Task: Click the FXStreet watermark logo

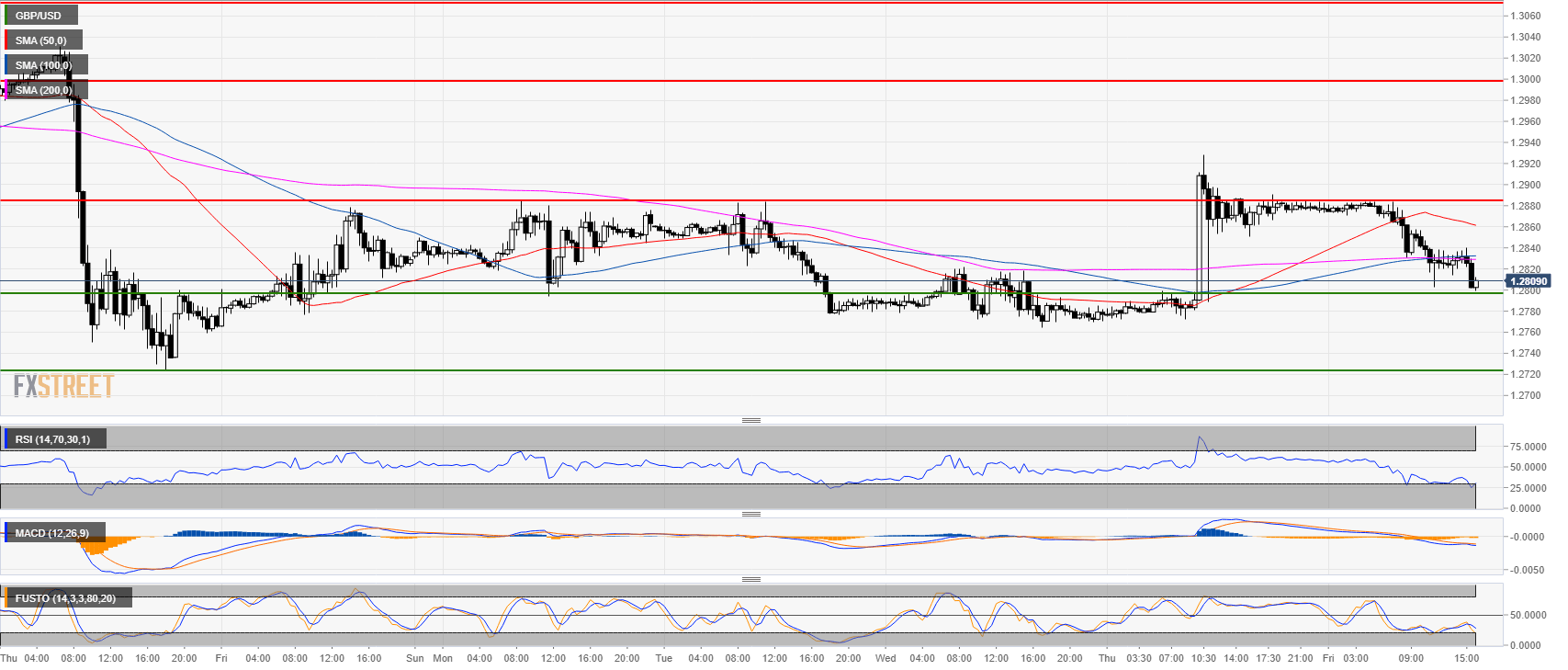Action: tap(63, 385)
